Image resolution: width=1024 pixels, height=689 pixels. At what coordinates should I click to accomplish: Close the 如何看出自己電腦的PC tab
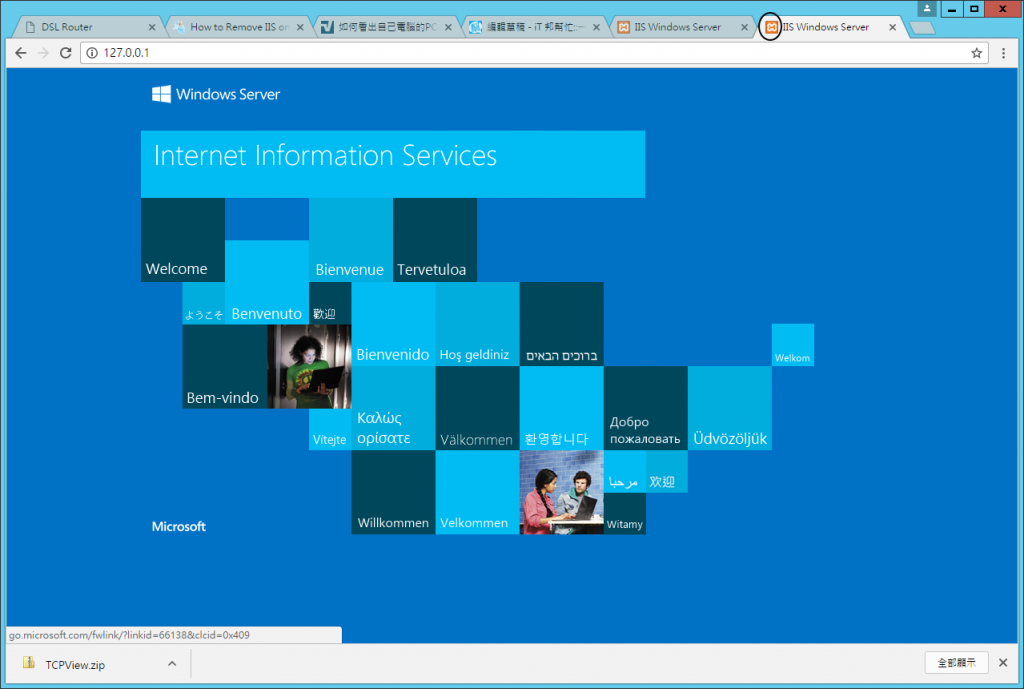pos(448,27)
